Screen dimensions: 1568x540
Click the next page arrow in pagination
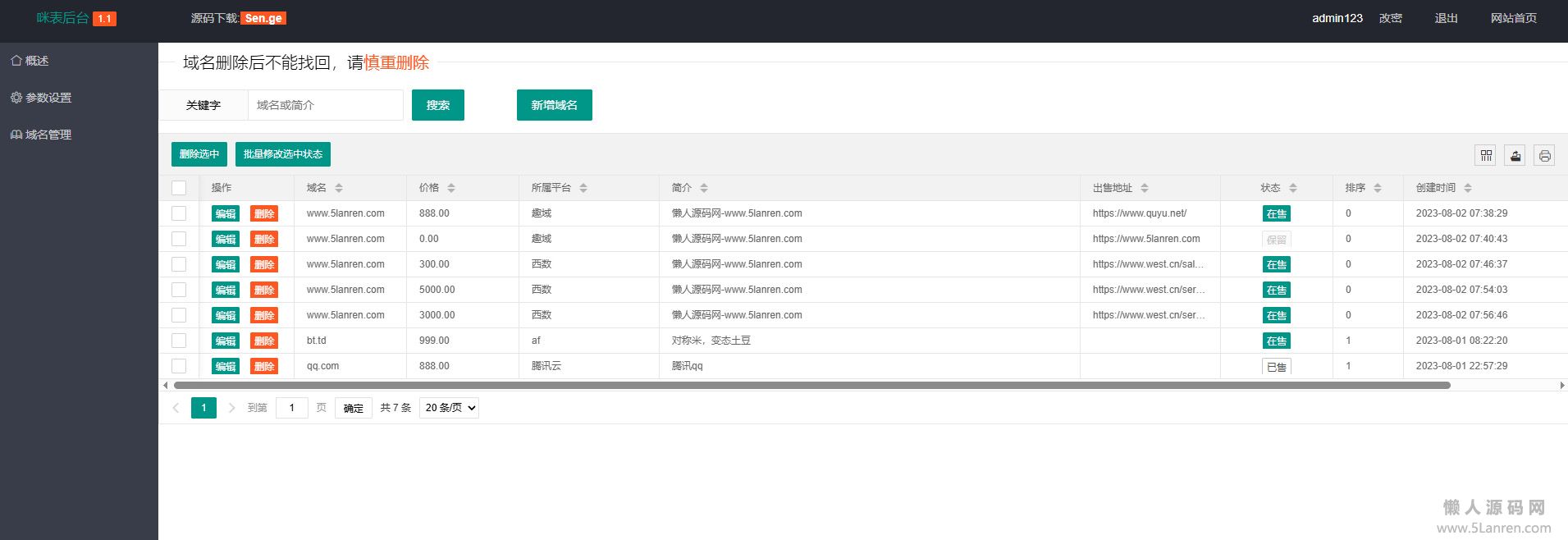231,408
